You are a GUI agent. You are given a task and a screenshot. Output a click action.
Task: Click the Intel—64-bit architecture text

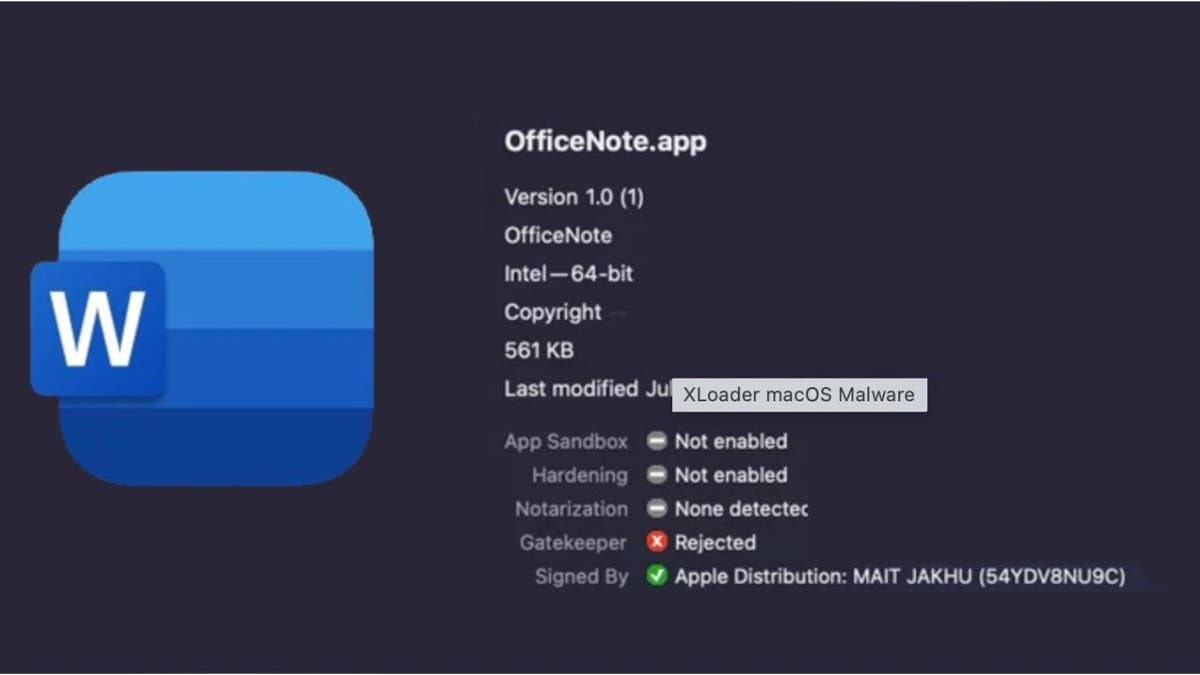[x=568, y=274]
